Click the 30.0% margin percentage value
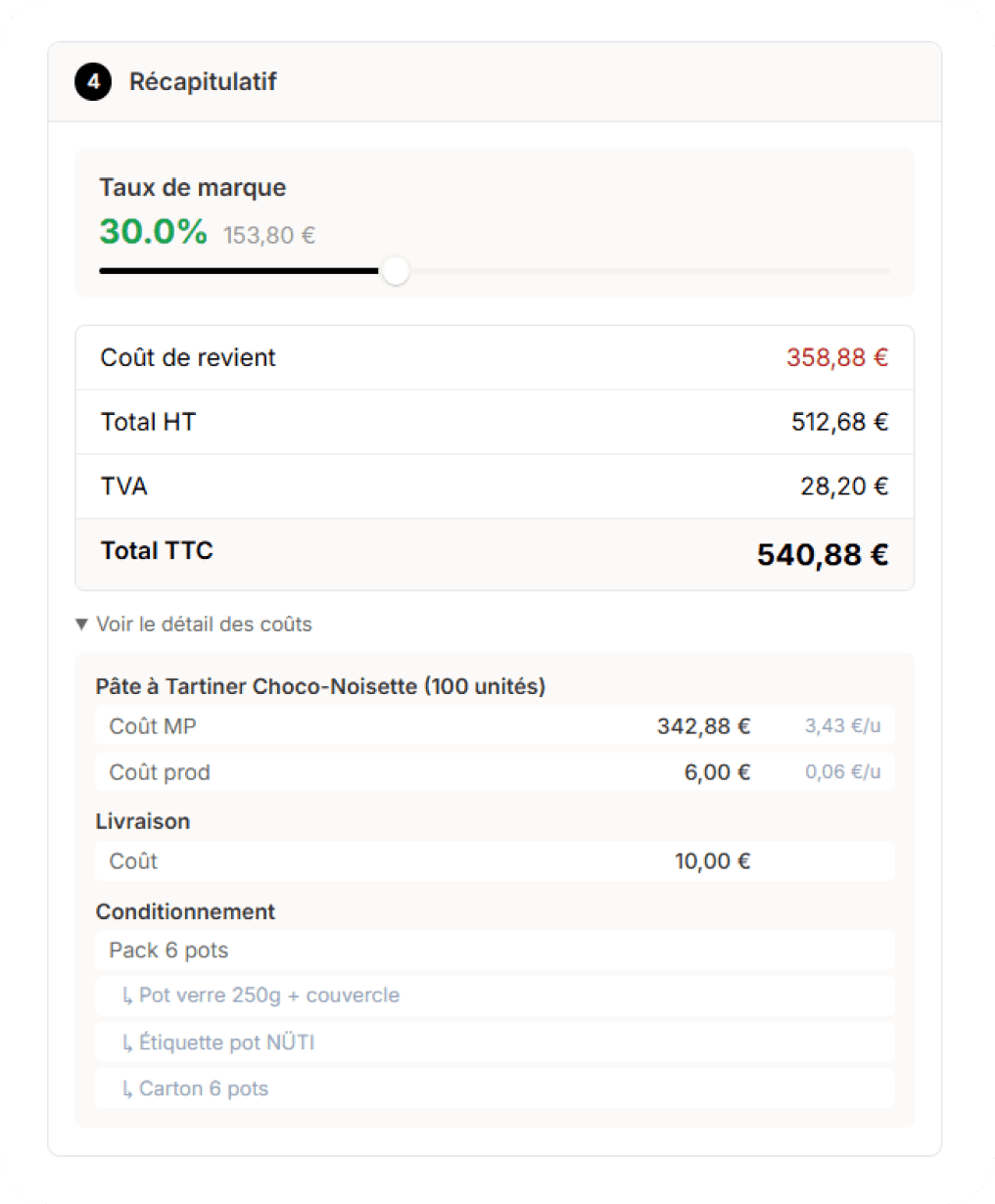The image size is (995, 1204). (x=153, y=232)
